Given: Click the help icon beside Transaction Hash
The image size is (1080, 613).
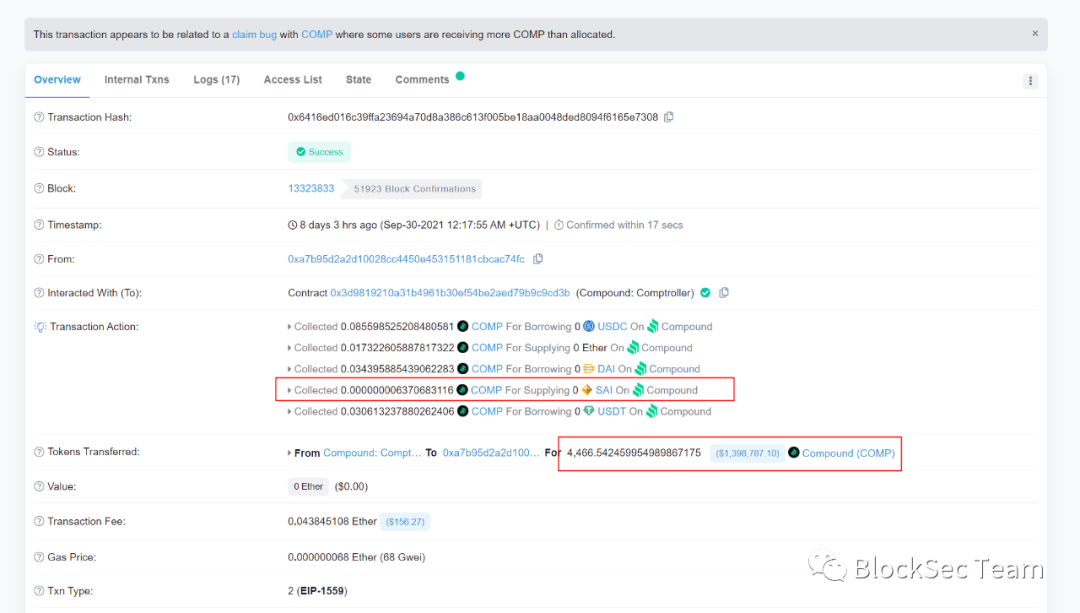Looking at the screenshot, I should [39, 117].
